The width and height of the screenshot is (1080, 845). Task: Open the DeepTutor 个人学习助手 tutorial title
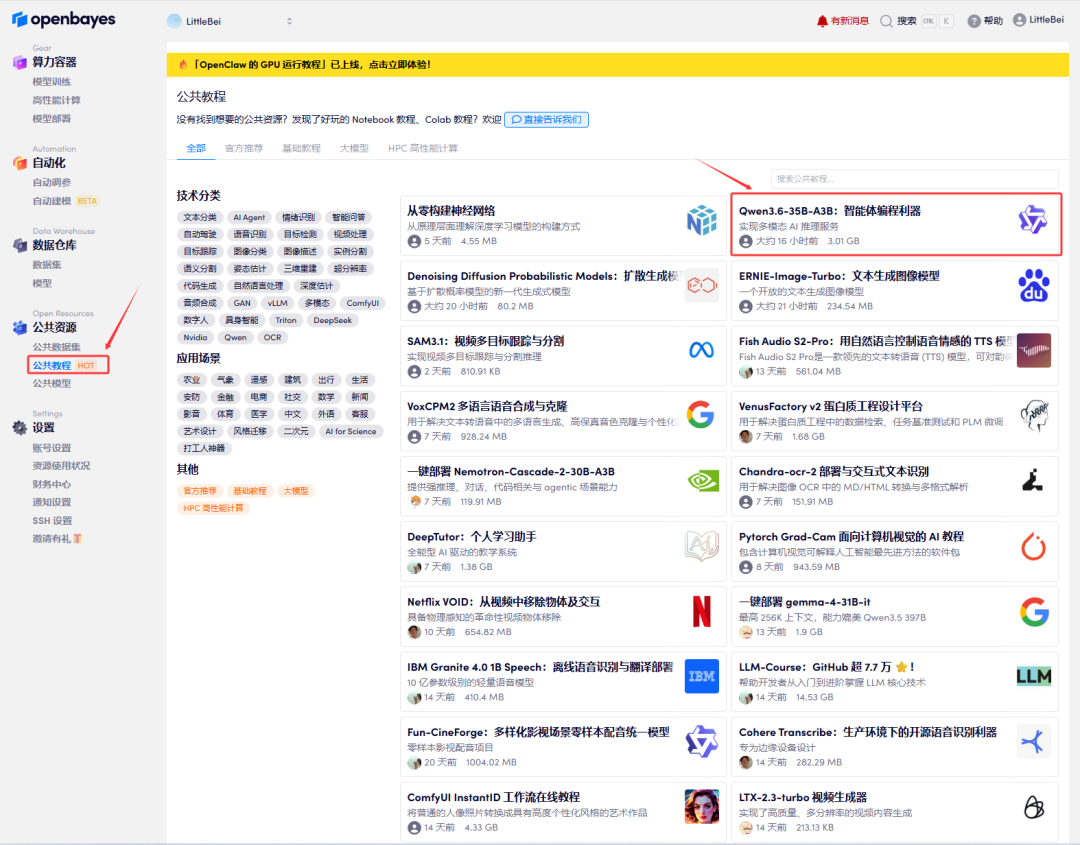click(x=472, y=536)
